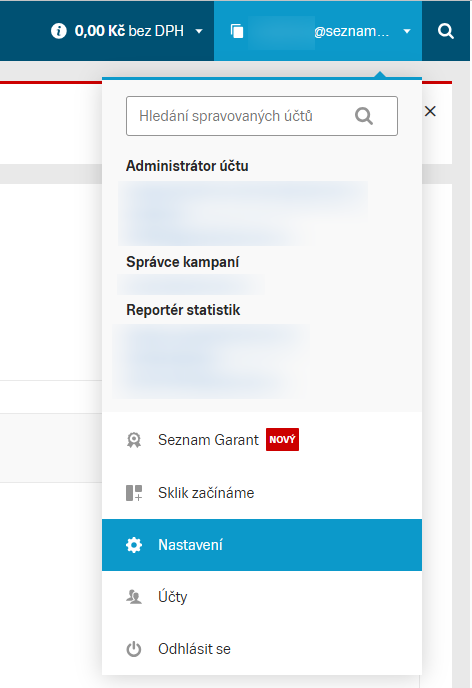Focus the Hledání spravovaných účtů search field
The width and height of the screenshot is (472, 688).
[262, 116]
